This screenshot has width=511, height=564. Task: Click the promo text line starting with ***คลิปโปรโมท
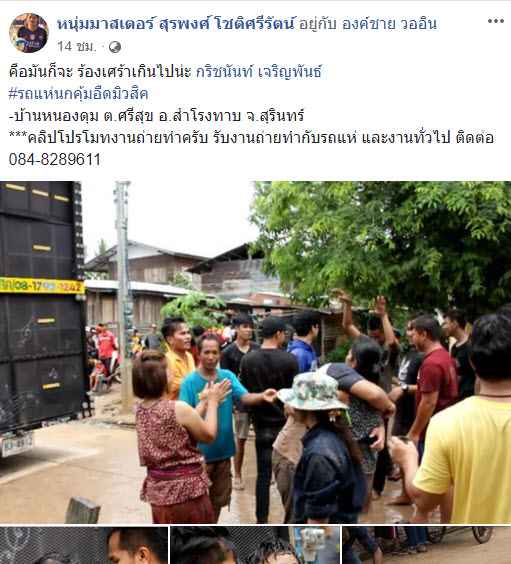251,138
